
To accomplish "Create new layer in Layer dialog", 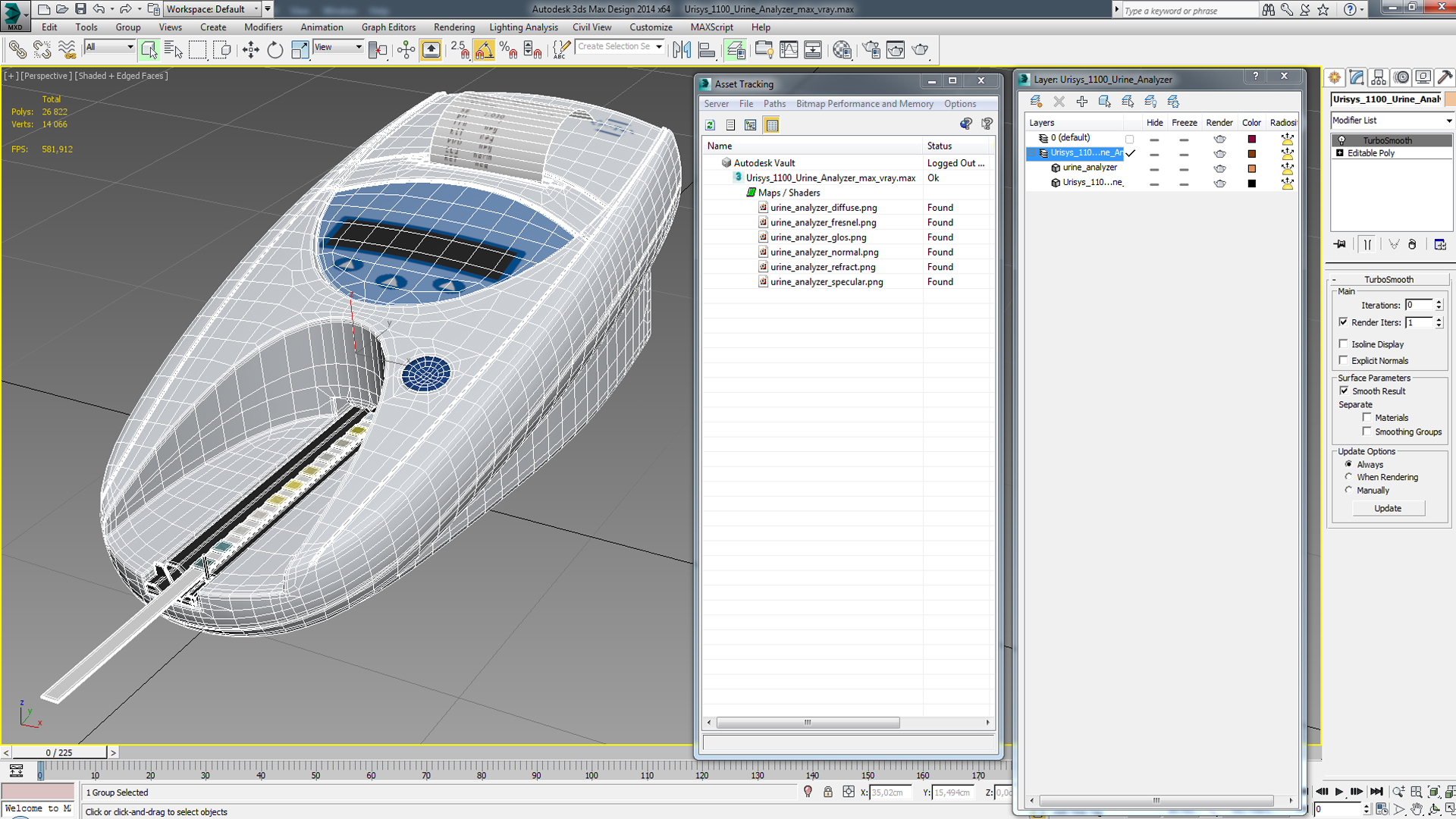I will point(1036,101).
